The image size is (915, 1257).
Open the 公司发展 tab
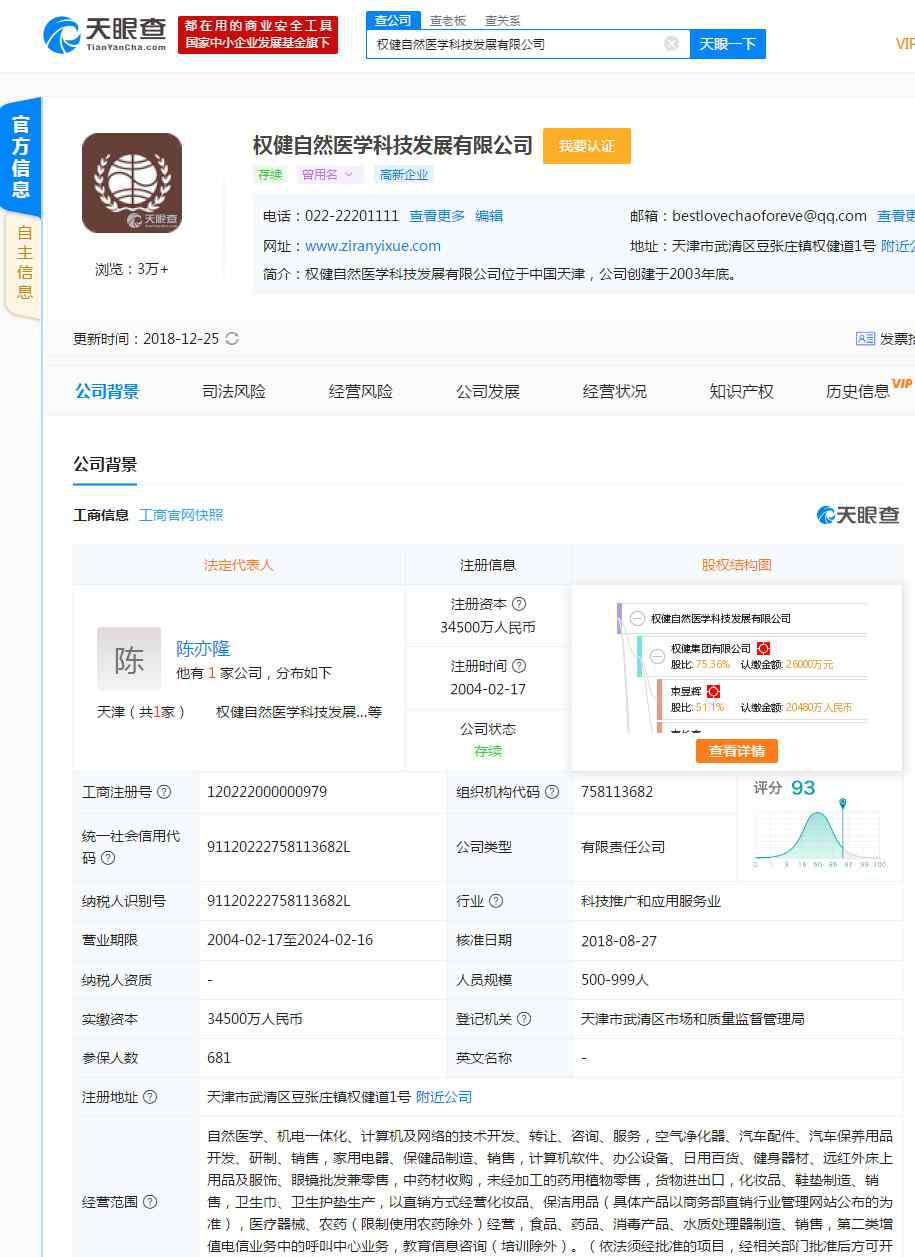tap(488, 391)
